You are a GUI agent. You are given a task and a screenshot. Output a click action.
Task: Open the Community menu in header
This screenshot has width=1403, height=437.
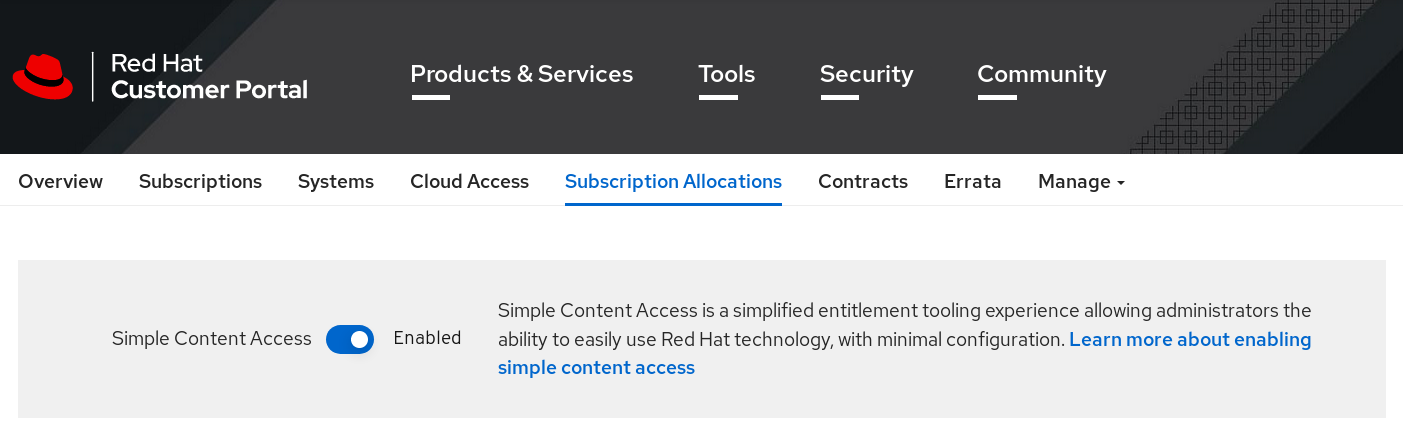[1041, 74]
